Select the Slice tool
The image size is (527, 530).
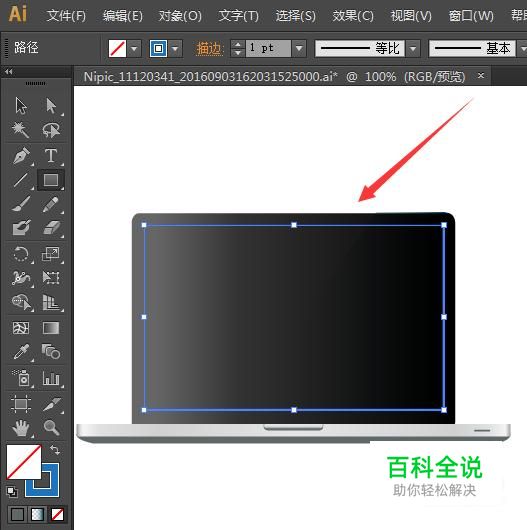pyautogui.click(x=51, y=404)
